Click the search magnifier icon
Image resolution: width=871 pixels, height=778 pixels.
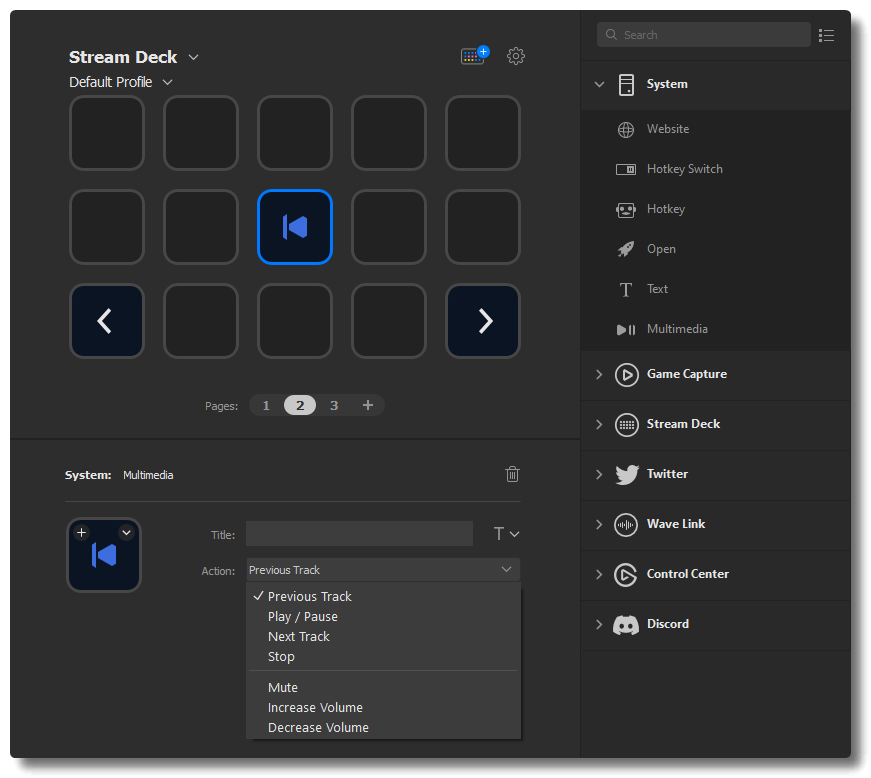(x=611, y=34)
